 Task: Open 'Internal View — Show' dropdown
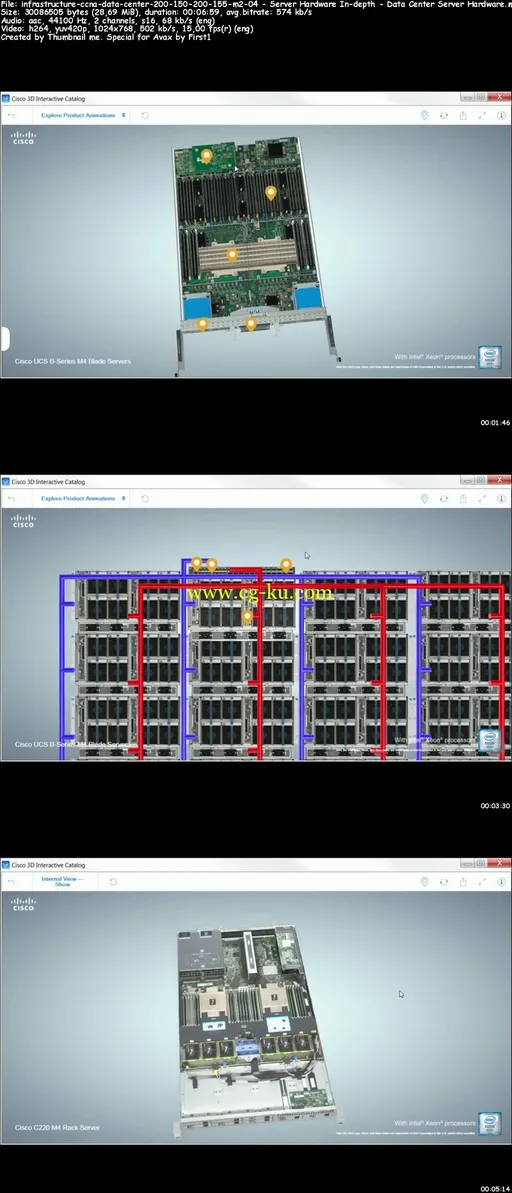pos(62,882)
